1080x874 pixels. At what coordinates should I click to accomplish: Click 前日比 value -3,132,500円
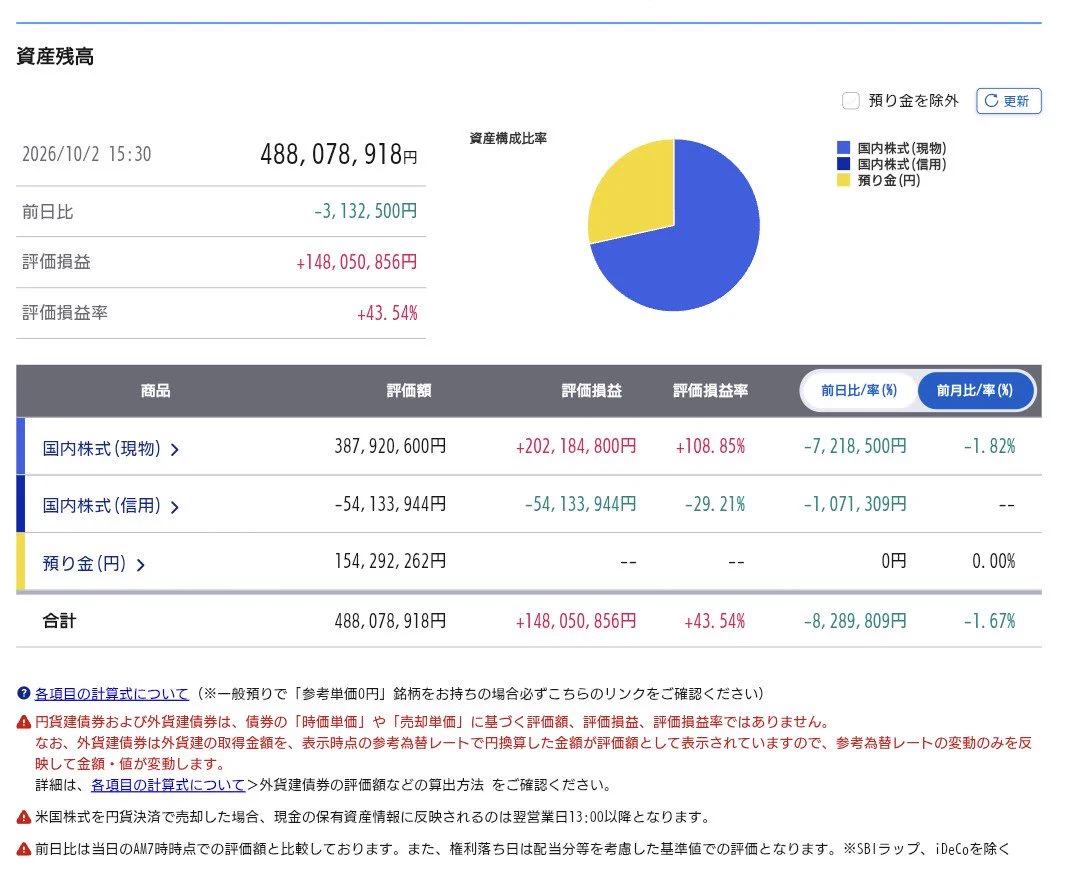(x=366, y=211)
